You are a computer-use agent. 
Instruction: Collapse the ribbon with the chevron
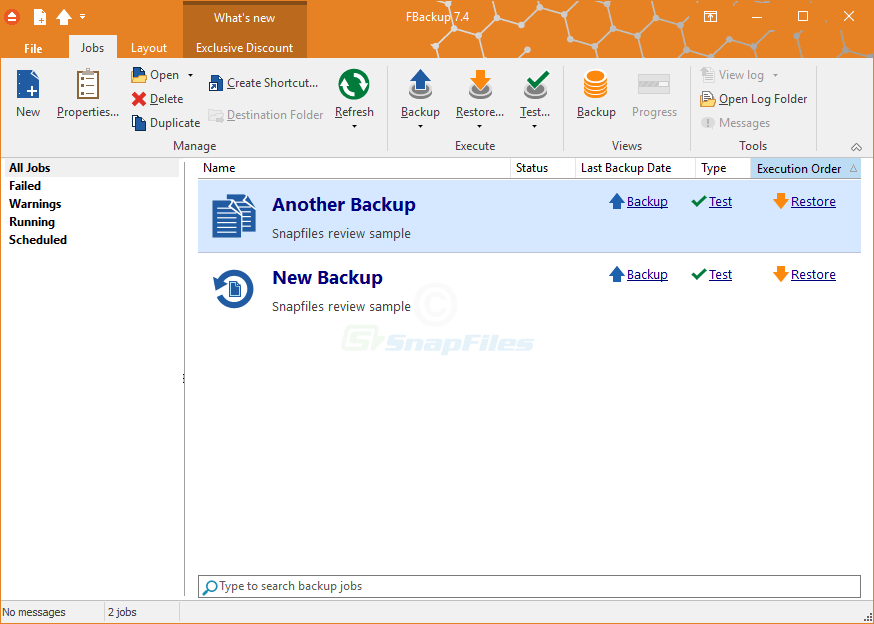tap(857, 147)
